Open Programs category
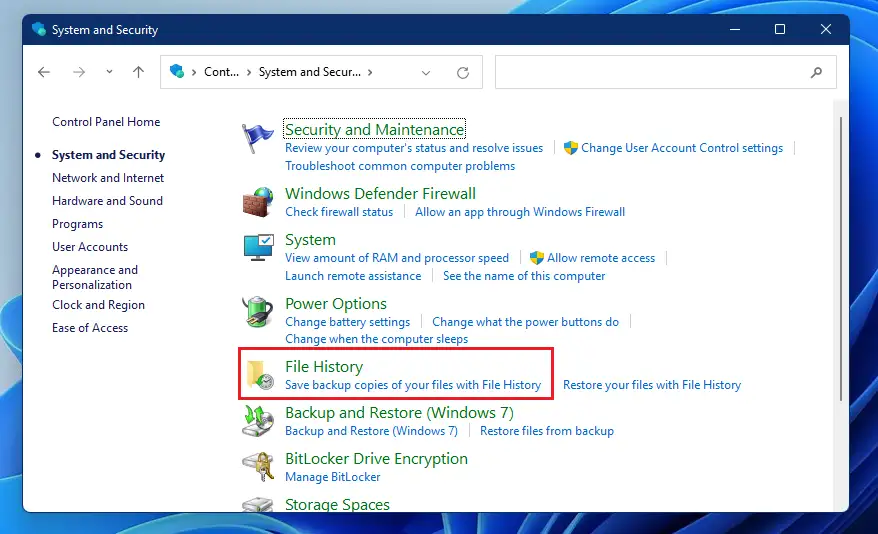The height and width of the screenshot is (534, 878). pos(77,224)
